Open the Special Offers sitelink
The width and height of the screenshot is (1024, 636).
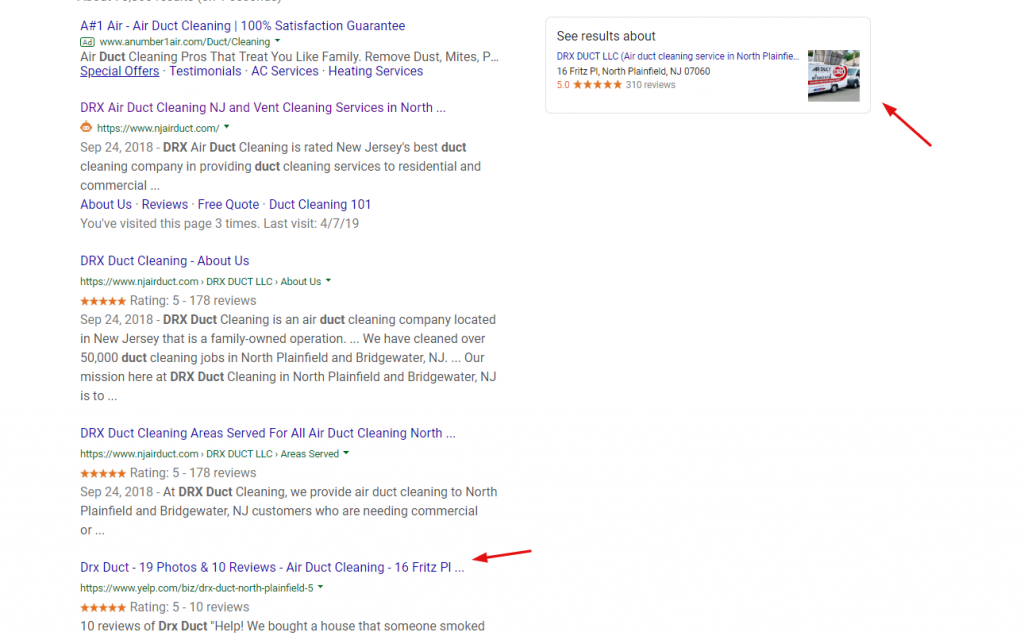[x=120, y=71]
